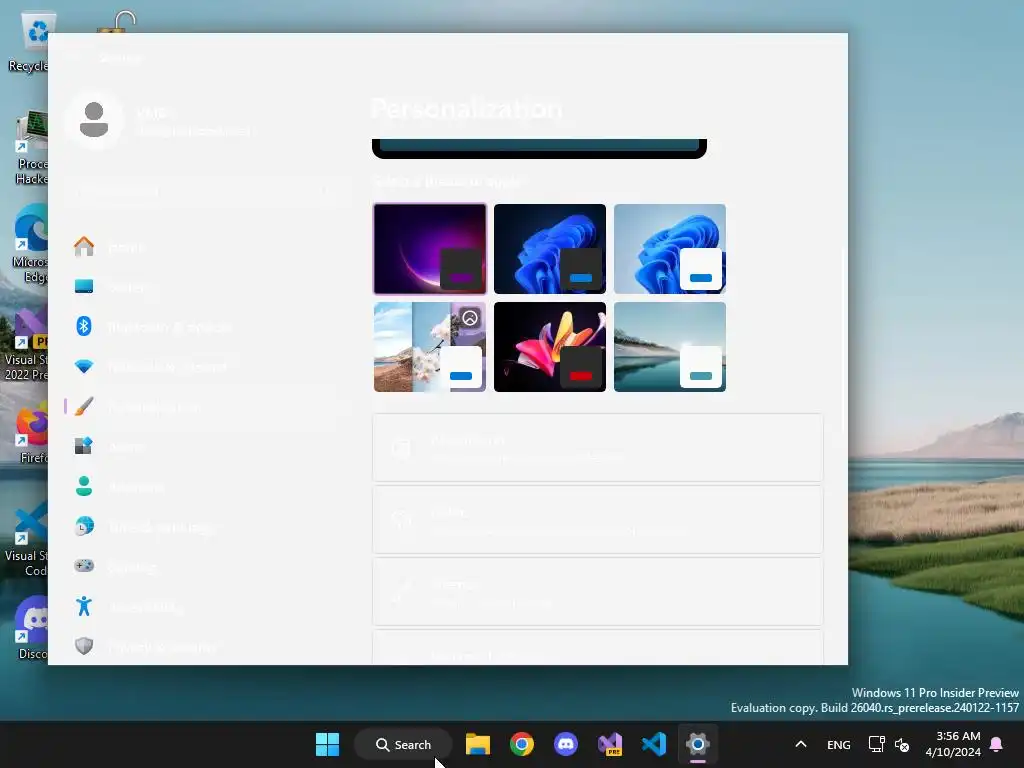Apply the light blue bloom theme
1024x768 pixels.
coord(670,249)
